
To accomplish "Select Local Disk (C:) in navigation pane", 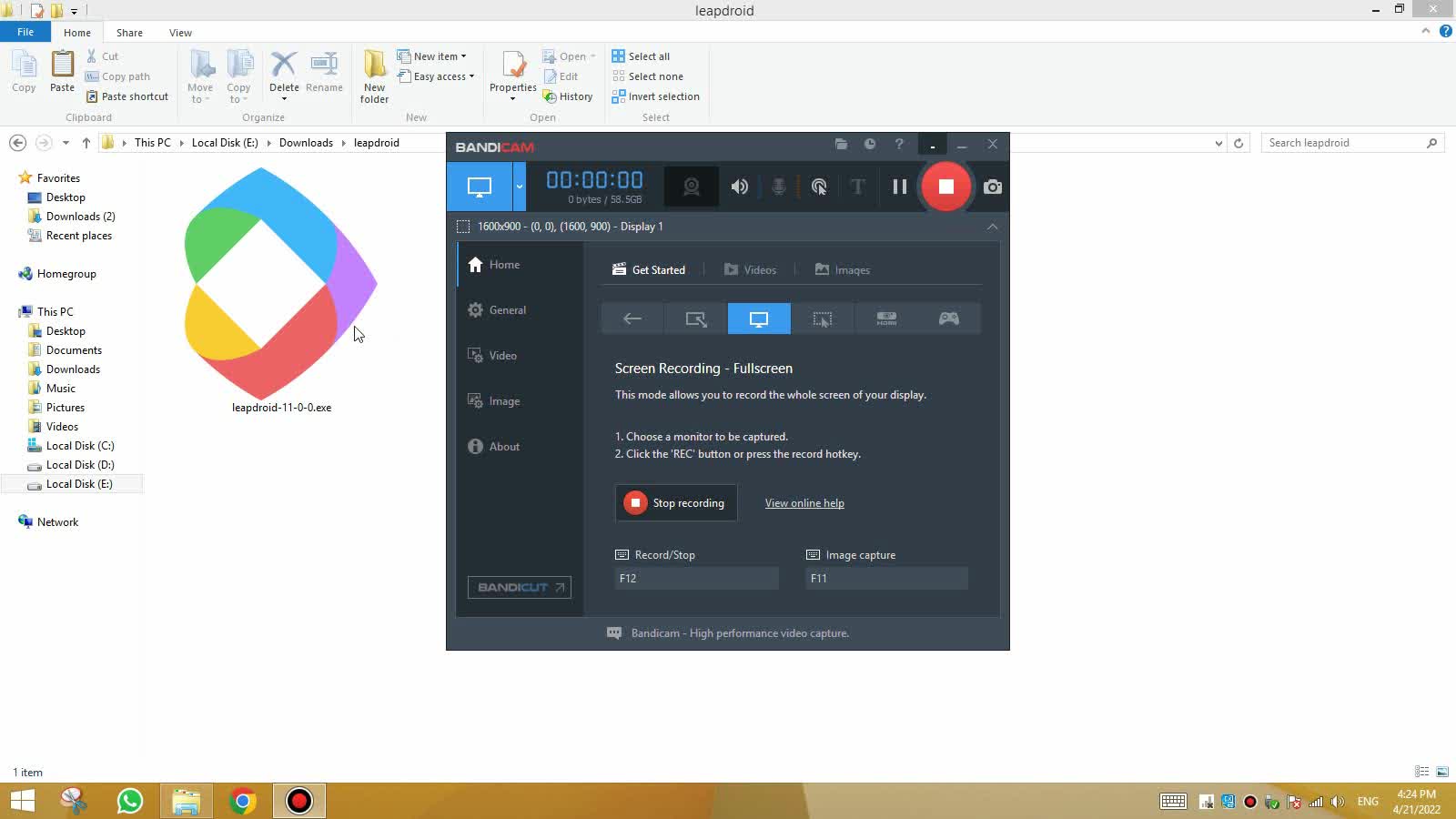I will [x=80, y=446].
